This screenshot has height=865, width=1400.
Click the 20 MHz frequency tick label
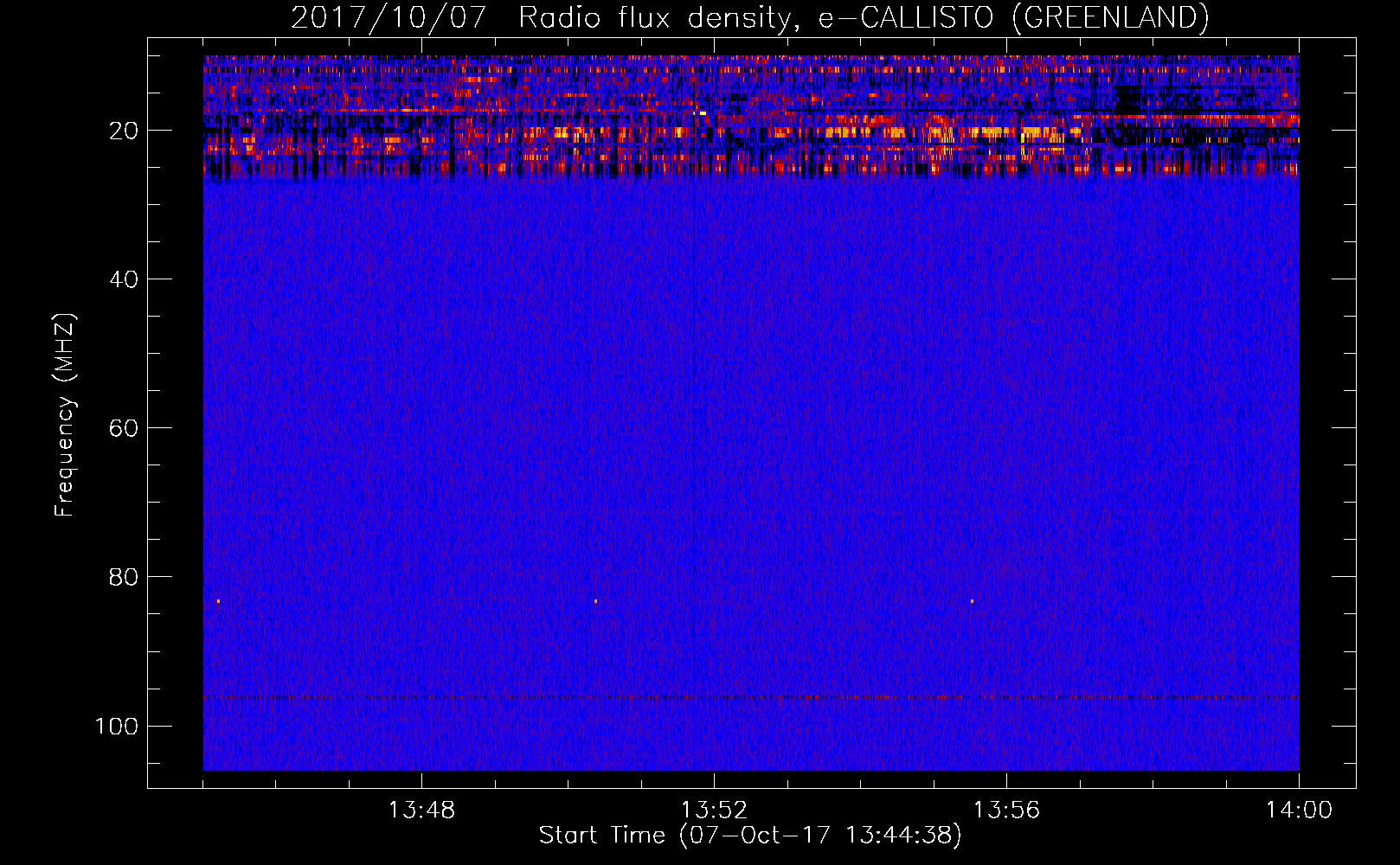pos(124,131)
